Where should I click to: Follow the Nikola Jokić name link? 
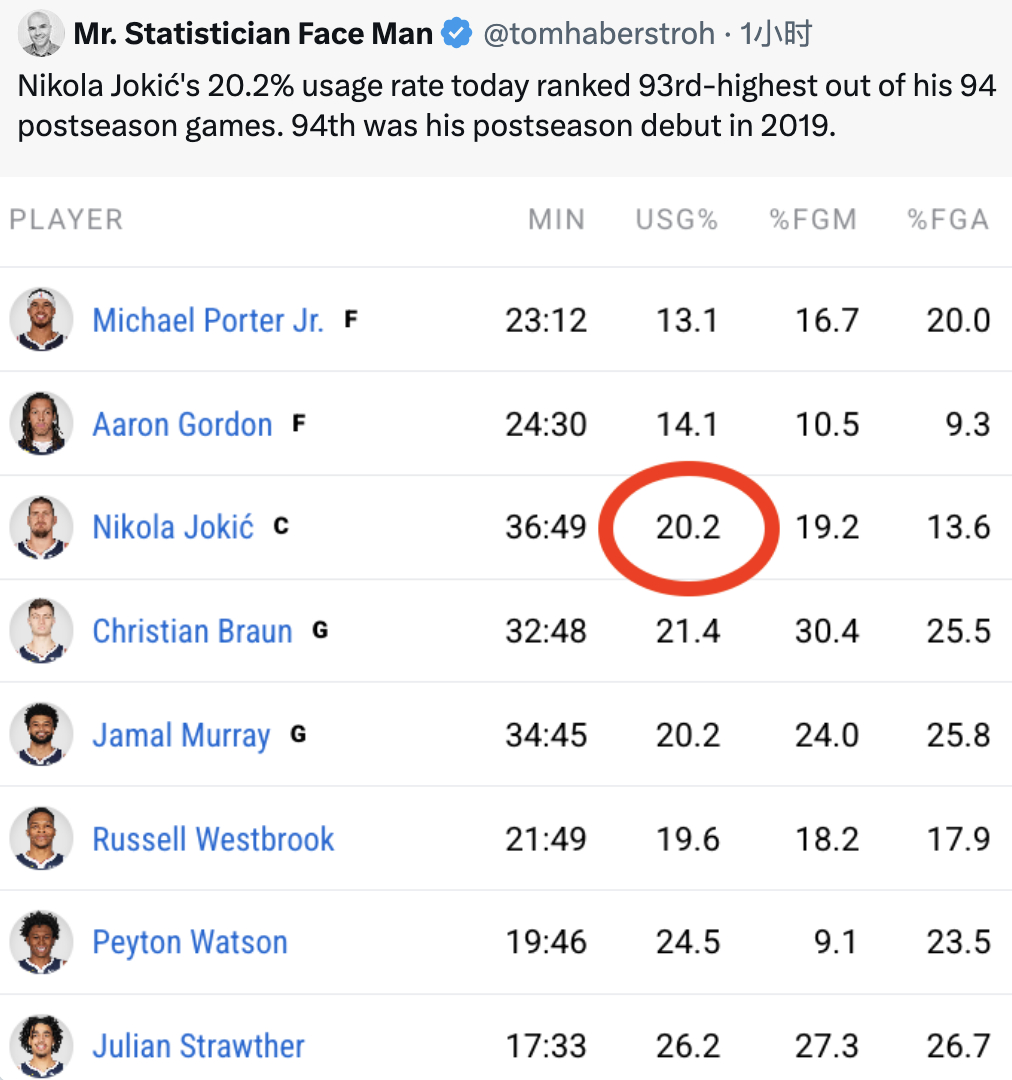(173, 528)
